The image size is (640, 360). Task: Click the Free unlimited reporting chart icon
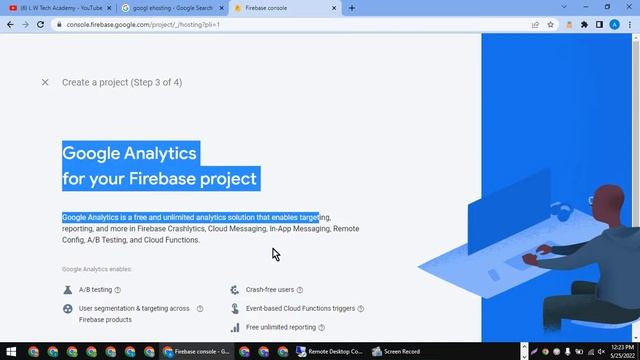point(235,327)
